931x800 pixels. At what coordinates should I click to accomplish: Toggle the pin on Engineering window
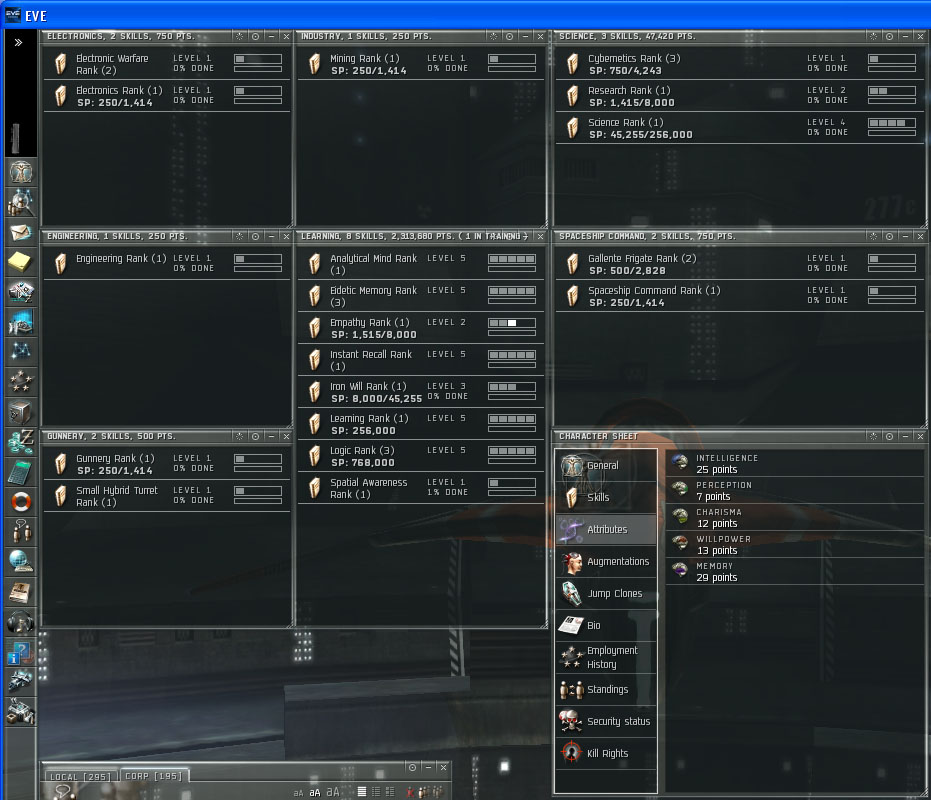[255, 236]
